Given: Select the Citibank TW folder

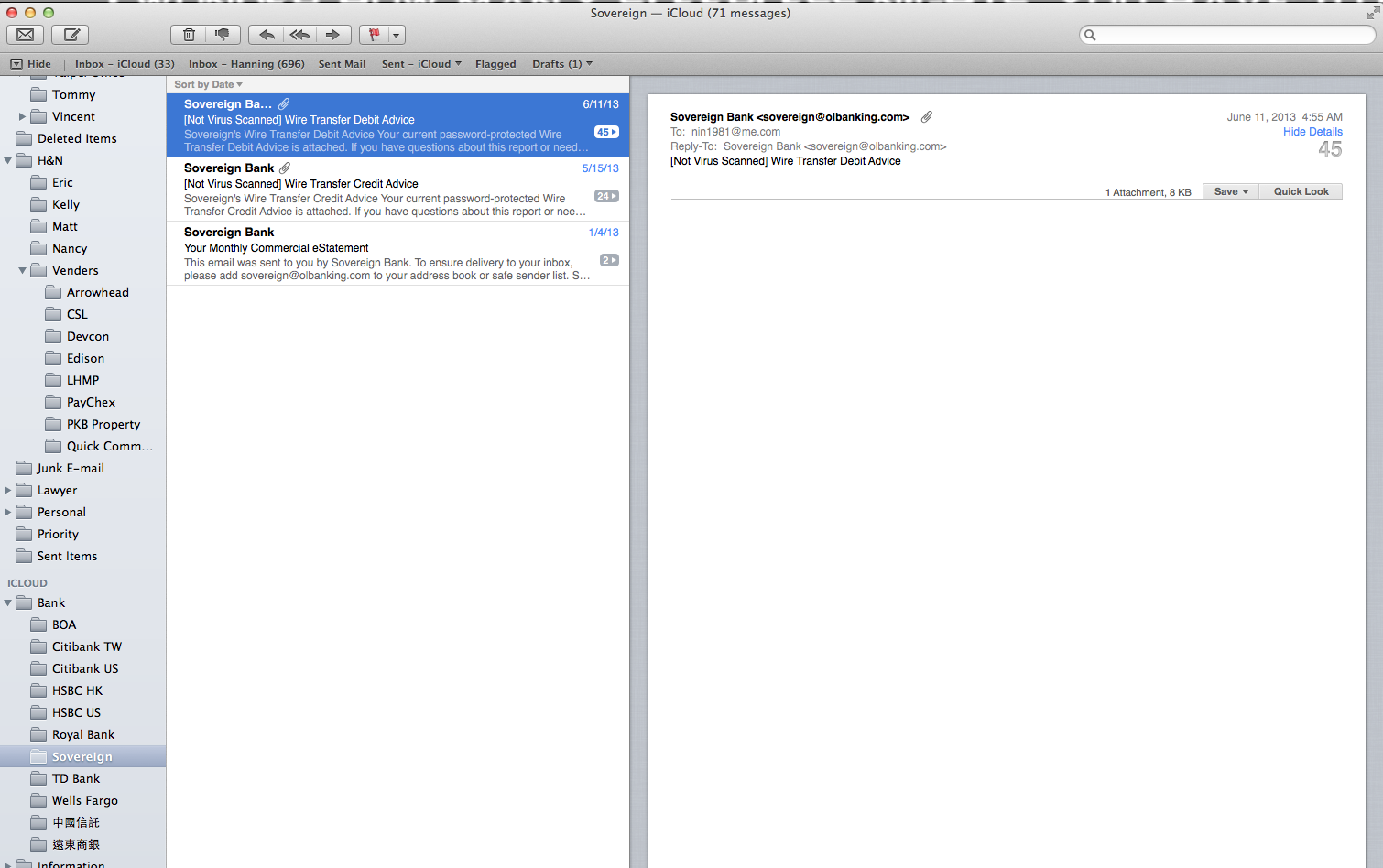Looking at the screenshot, I should click(x=76, y=646).
